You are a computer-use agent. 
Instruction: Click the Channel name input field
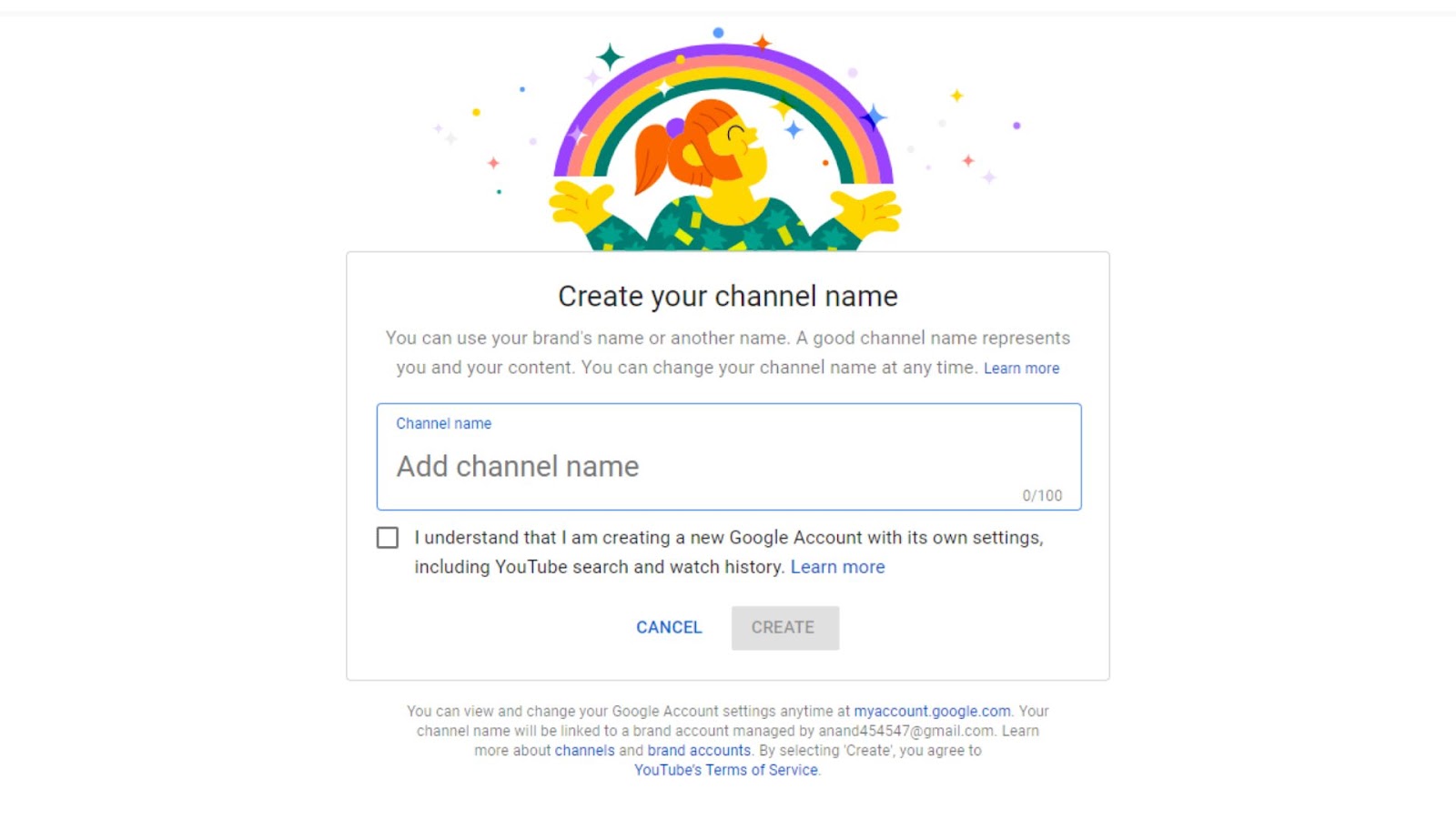pyautogui.click(x=729, y=457)
